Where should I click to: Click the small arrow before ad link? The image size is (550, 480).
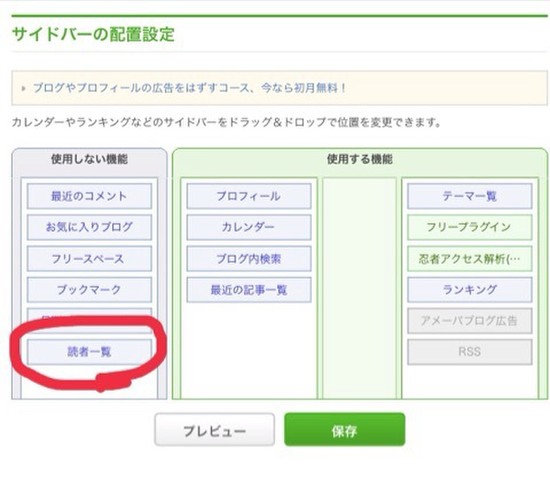click(24, 88)
